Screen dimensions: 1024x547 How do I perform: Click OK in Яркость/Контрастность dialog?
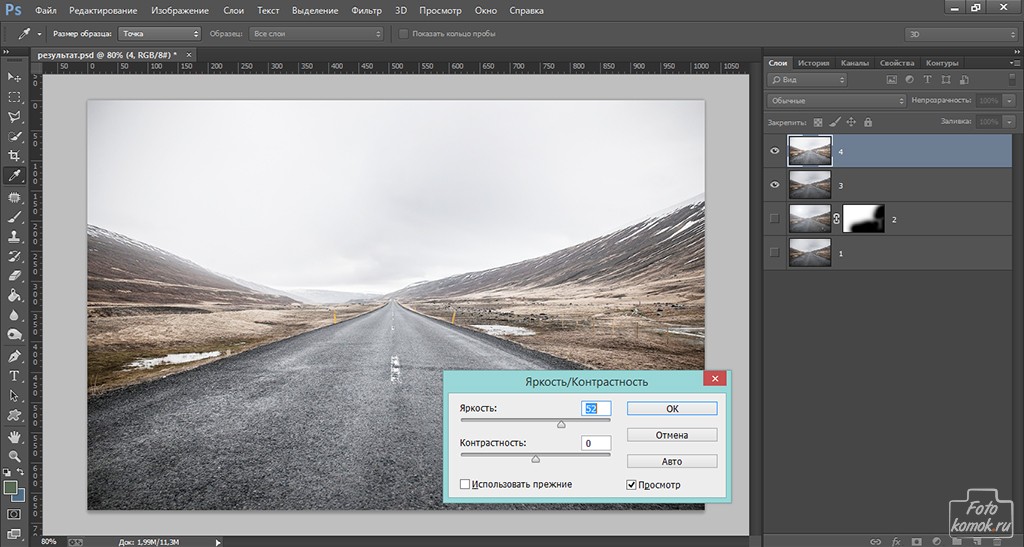pyautogui.click(x=672, y=409)
